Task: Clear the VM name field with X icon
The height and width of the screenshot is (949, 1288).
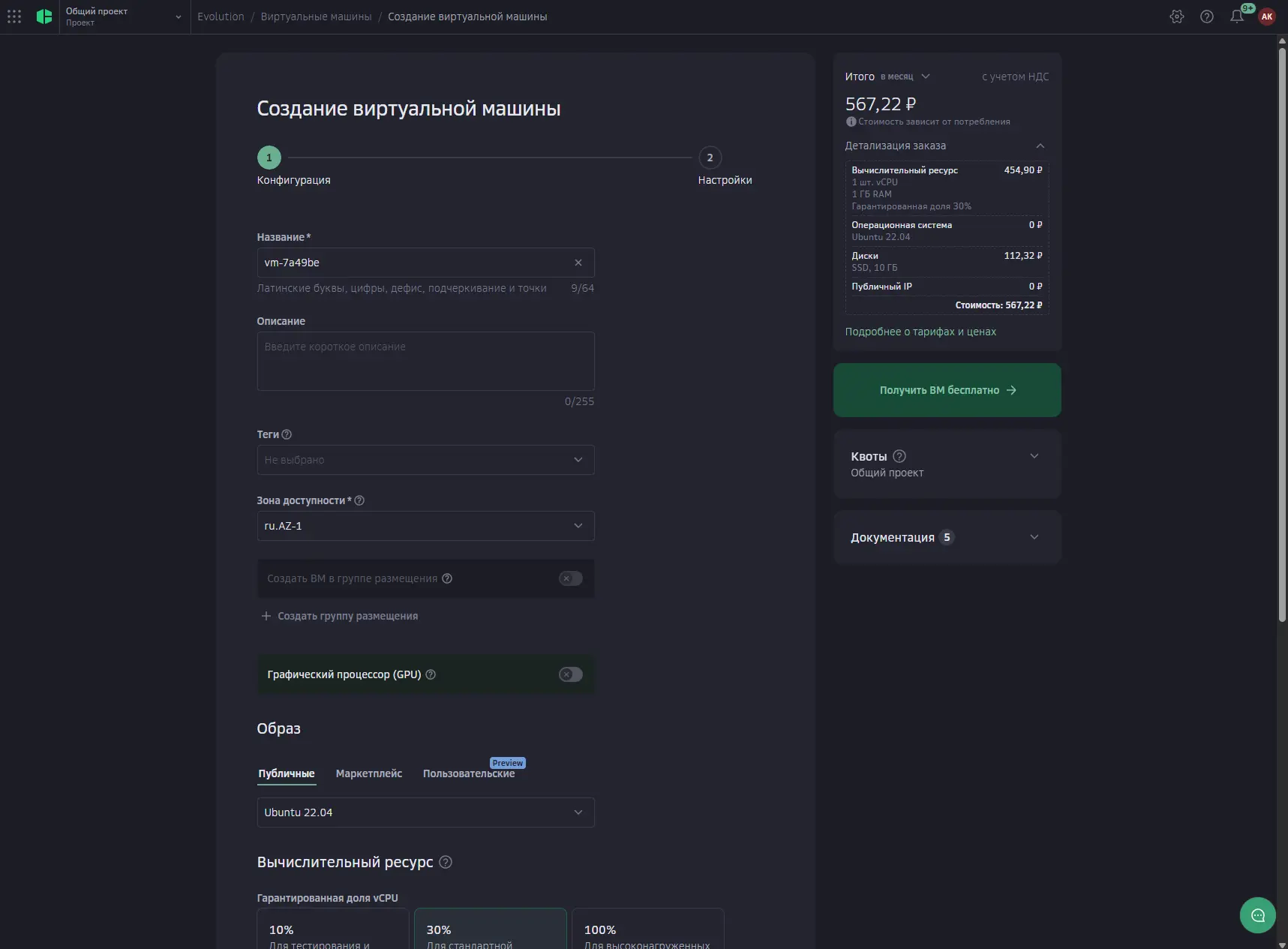Action: point(578,263)
